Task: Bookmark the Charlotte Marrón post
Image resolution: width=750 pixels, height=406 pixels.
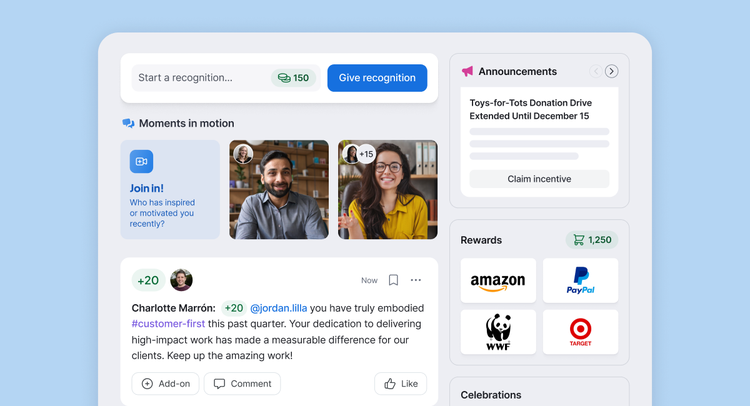Action: point(393,280)
